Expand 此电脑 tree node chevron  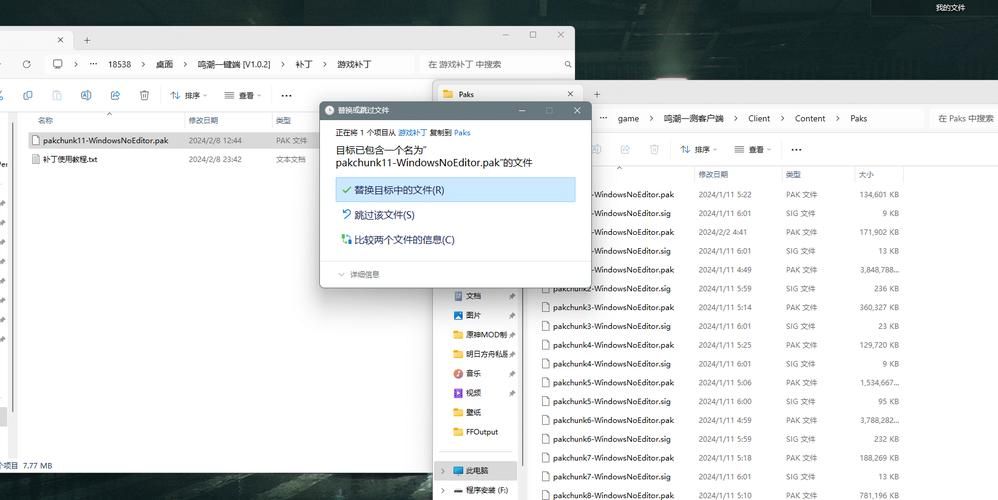click(442, 470)
